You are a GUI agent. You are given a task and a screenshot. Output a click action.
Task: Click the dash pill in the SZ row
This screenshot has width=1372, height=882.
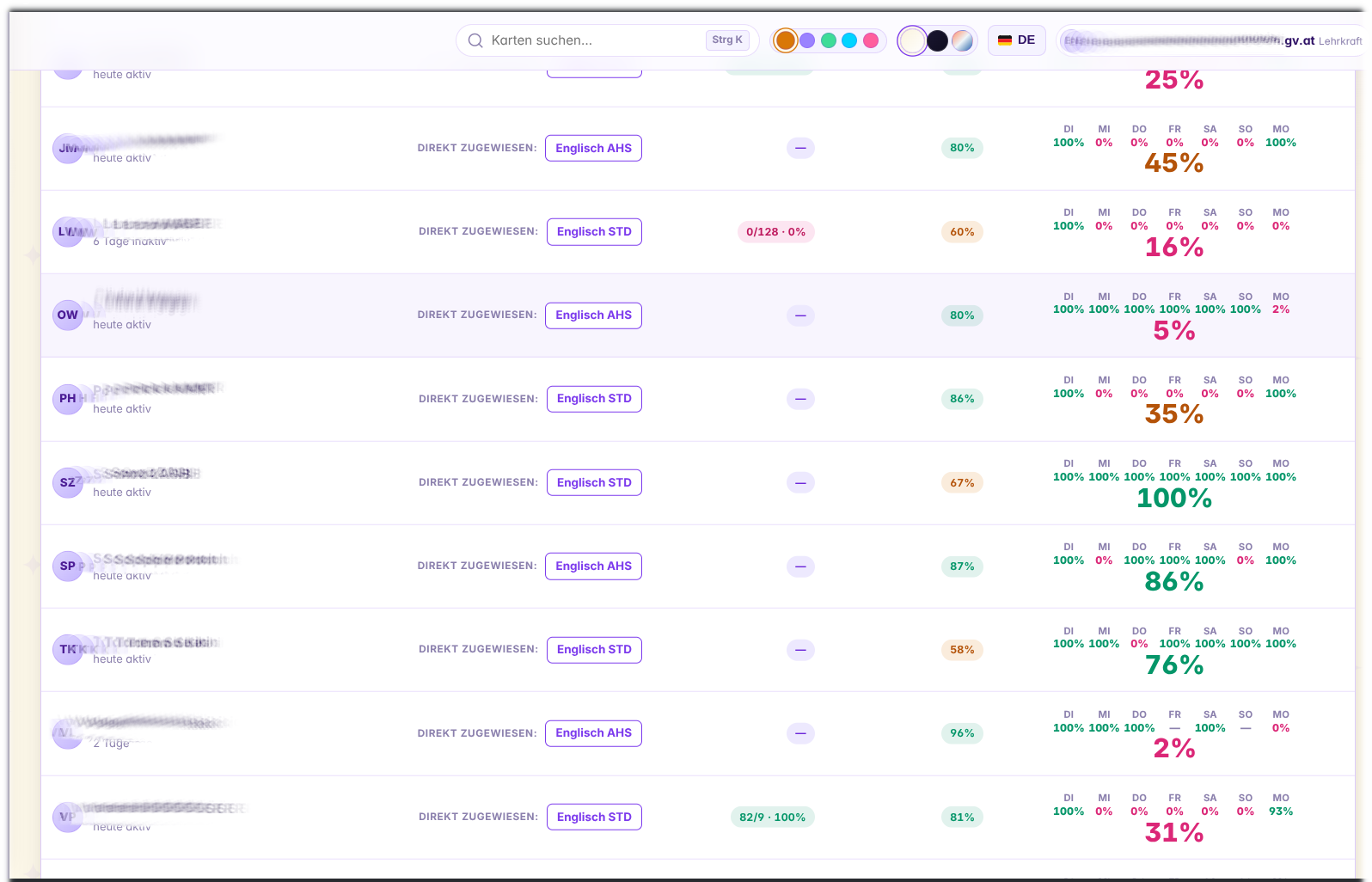click(800, 483)
